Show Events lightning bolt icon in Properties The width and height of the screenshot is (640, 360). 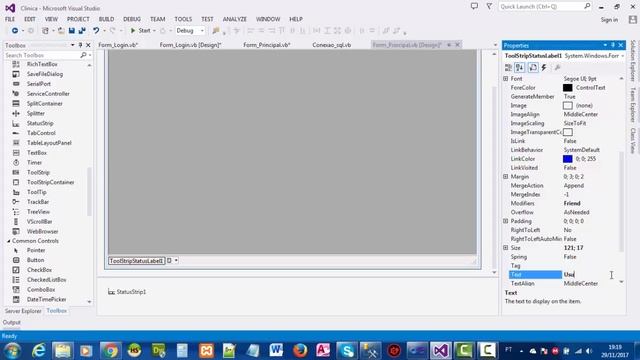pos(544,68)
